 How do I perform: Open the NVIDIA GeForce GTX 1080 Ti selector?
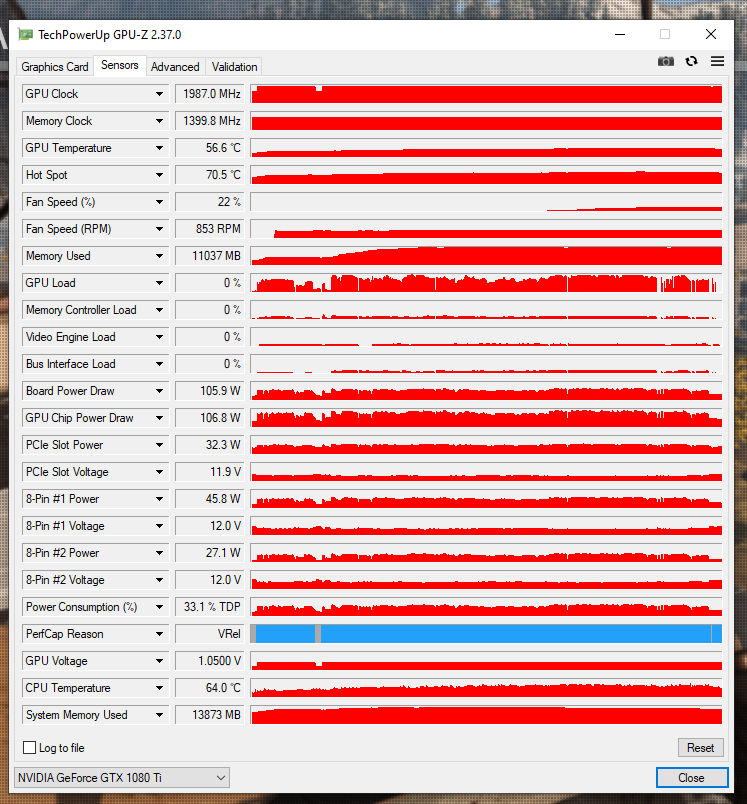[122, 777]
